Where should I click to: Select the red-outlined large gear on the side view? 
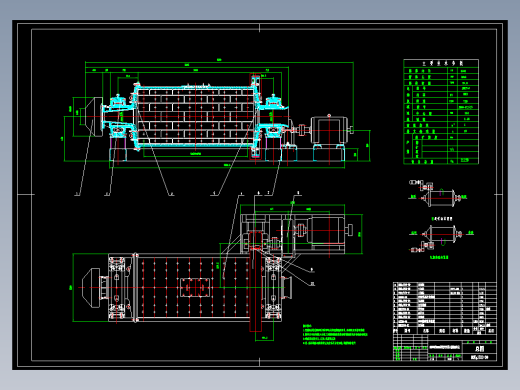point(256,116)
